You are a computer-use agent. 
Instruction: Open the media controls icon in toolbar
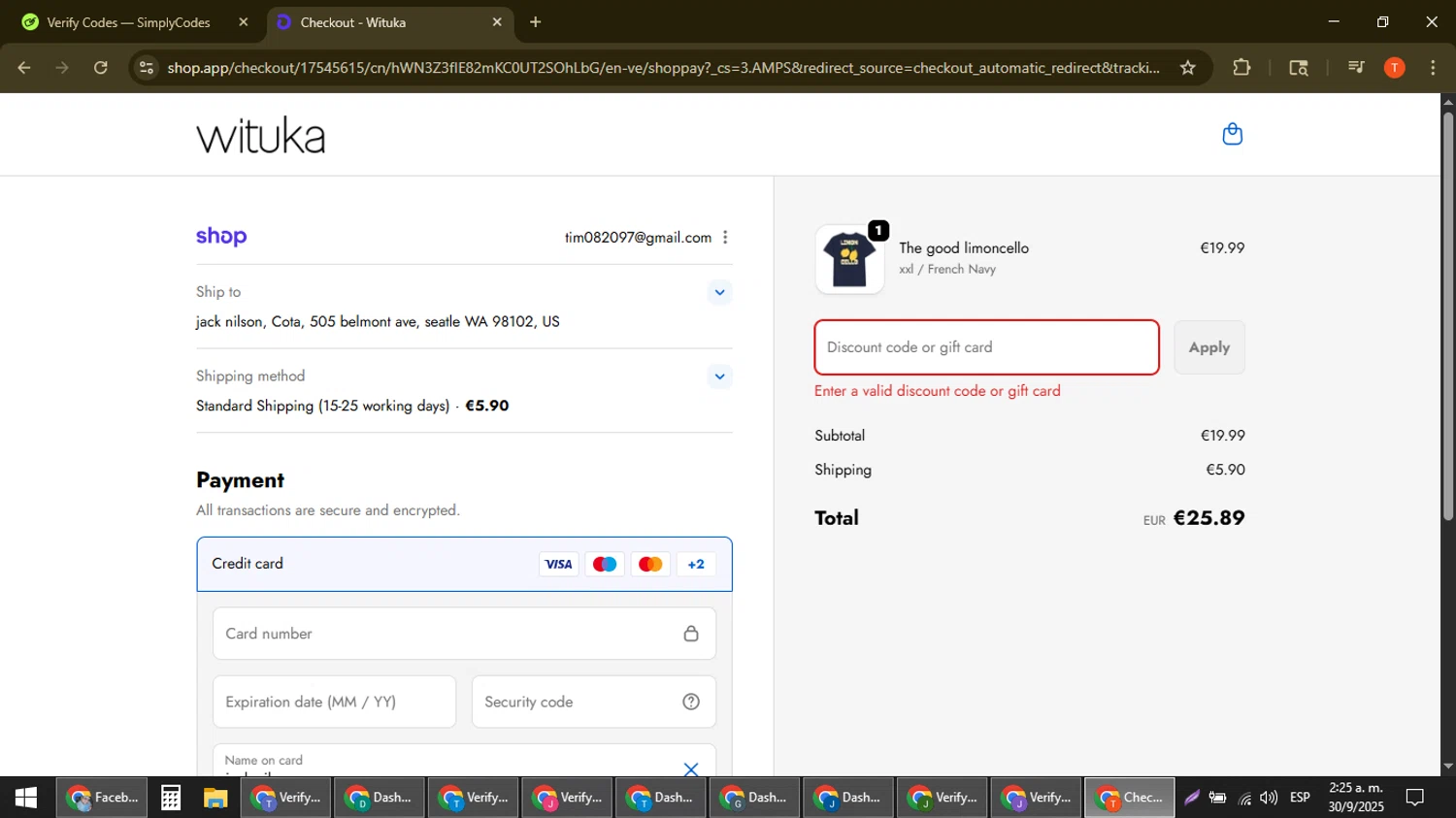point(1356,68)
